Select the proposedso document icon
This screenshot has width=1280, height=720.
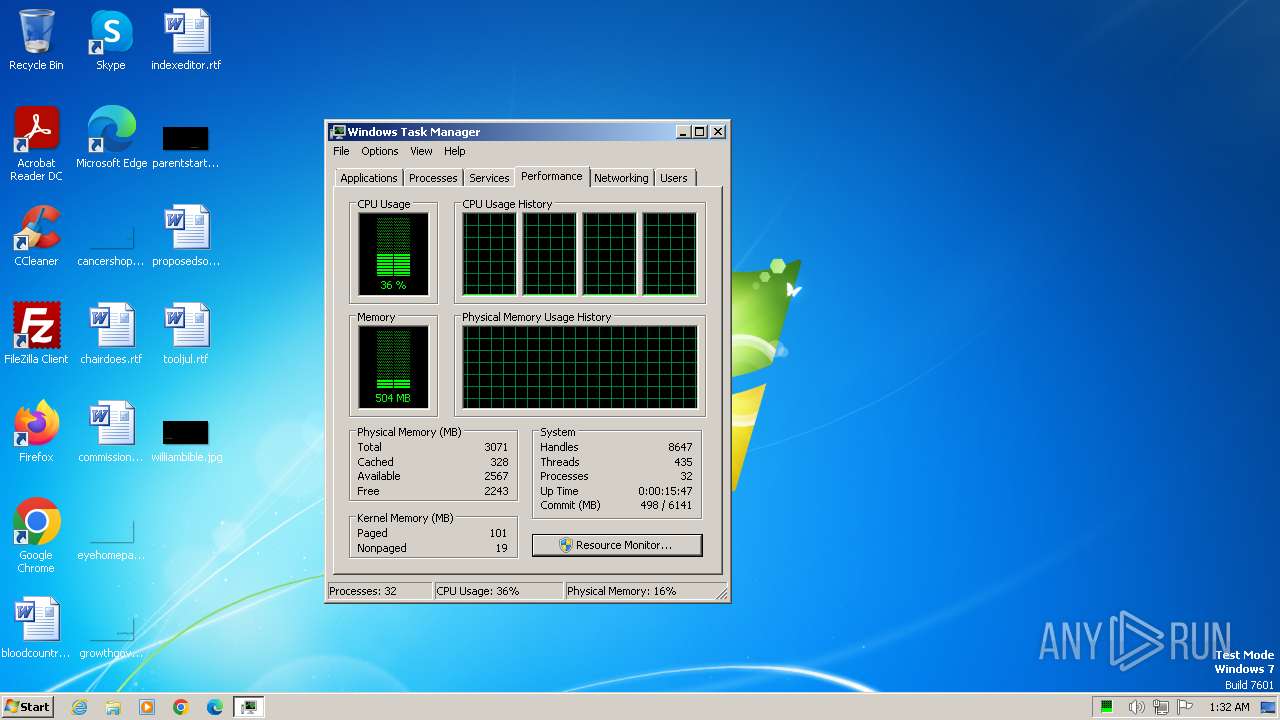186,236
